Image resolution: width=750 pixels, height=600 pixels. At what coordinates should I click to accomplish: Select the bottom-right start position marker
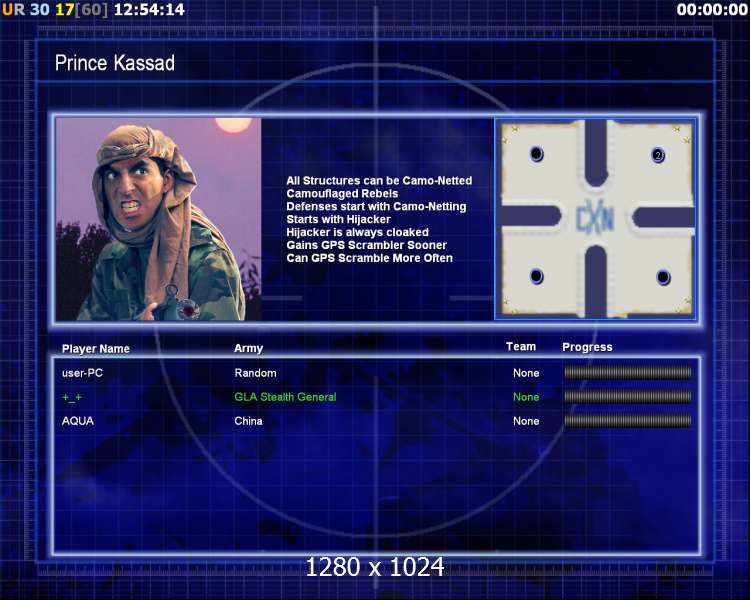coord(663,277)
